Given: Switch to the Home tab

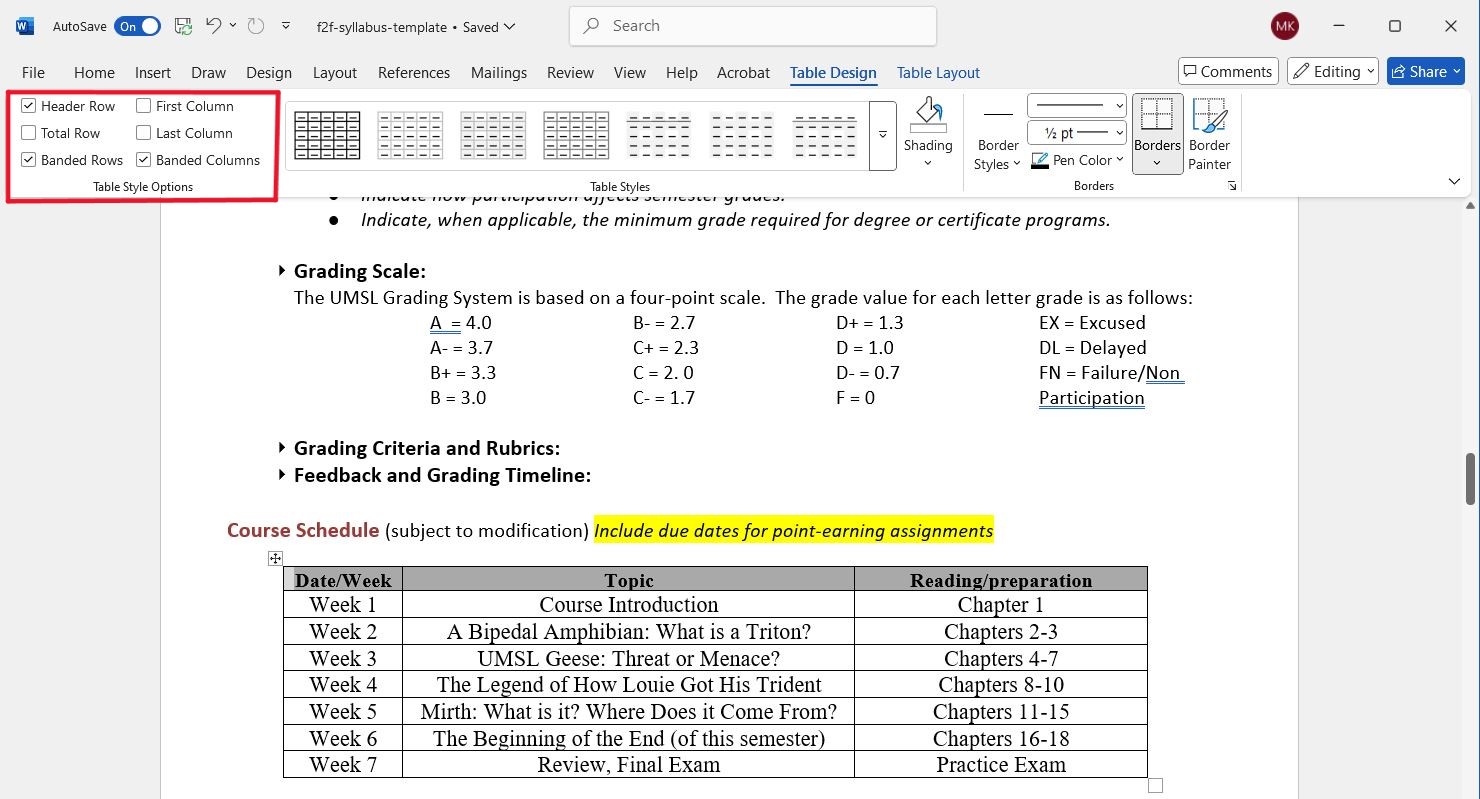Looking at the screenshot, I should coord(94,72).
